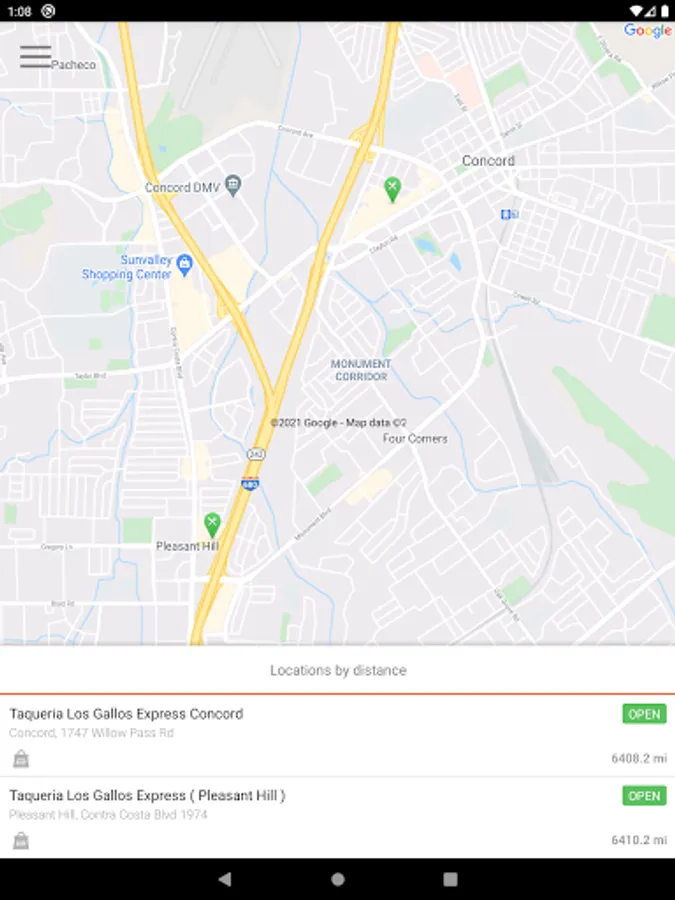Select the Concord DMV map marker
Image resolution: width=675 pixels, height=900 pixels.
click(232, 185)
